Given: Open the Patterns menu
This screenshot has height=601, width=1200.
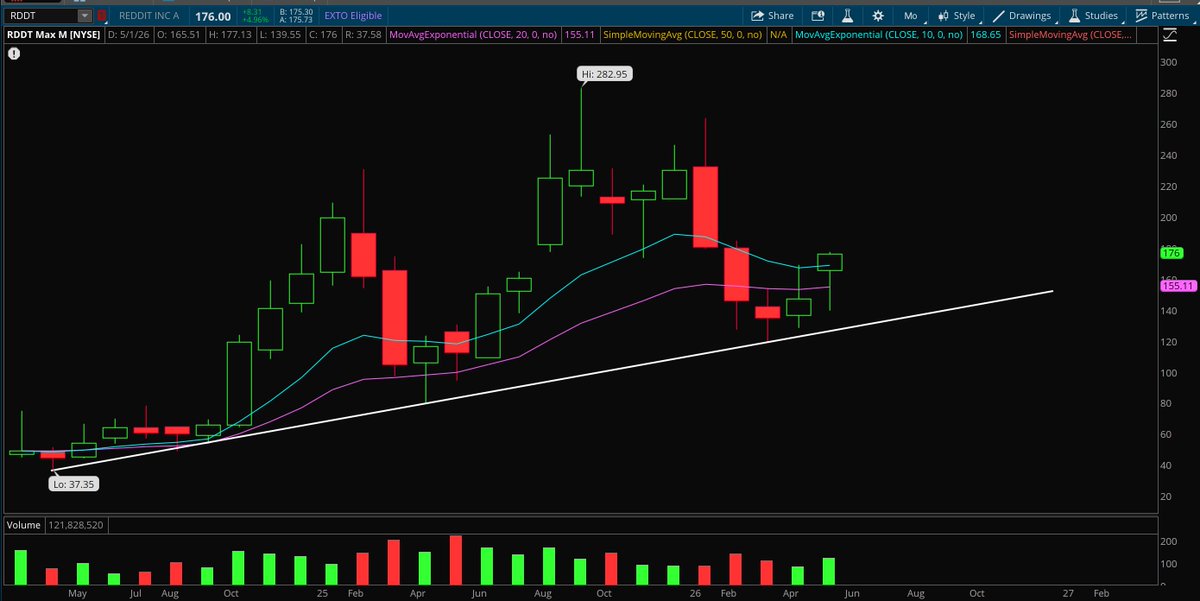Looking at the screenshot, I should 1162,16.
